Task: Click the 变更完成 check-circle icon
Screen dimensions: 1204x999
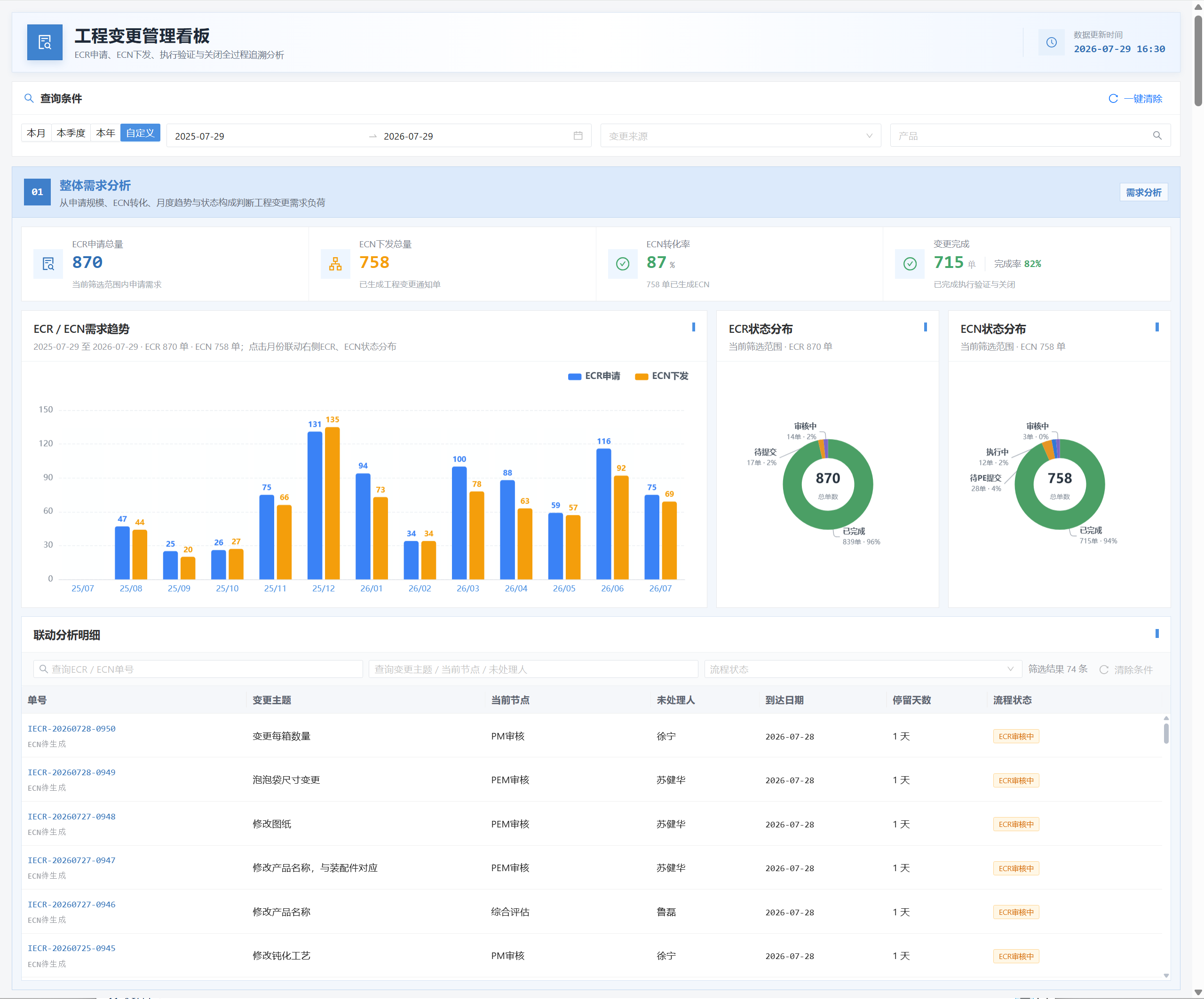Action: pos(910,264)
